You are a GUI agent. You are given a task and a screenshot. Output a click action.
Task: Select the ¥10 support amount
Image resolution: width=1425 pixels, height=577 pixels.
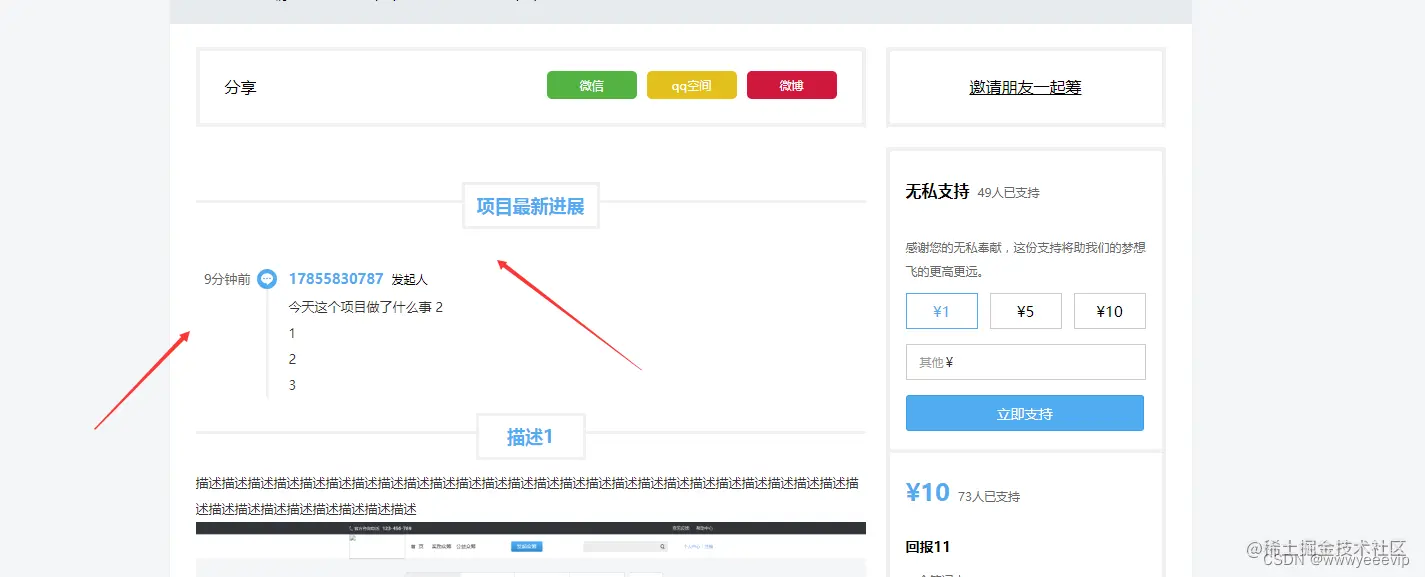[x=1110, y=311]
